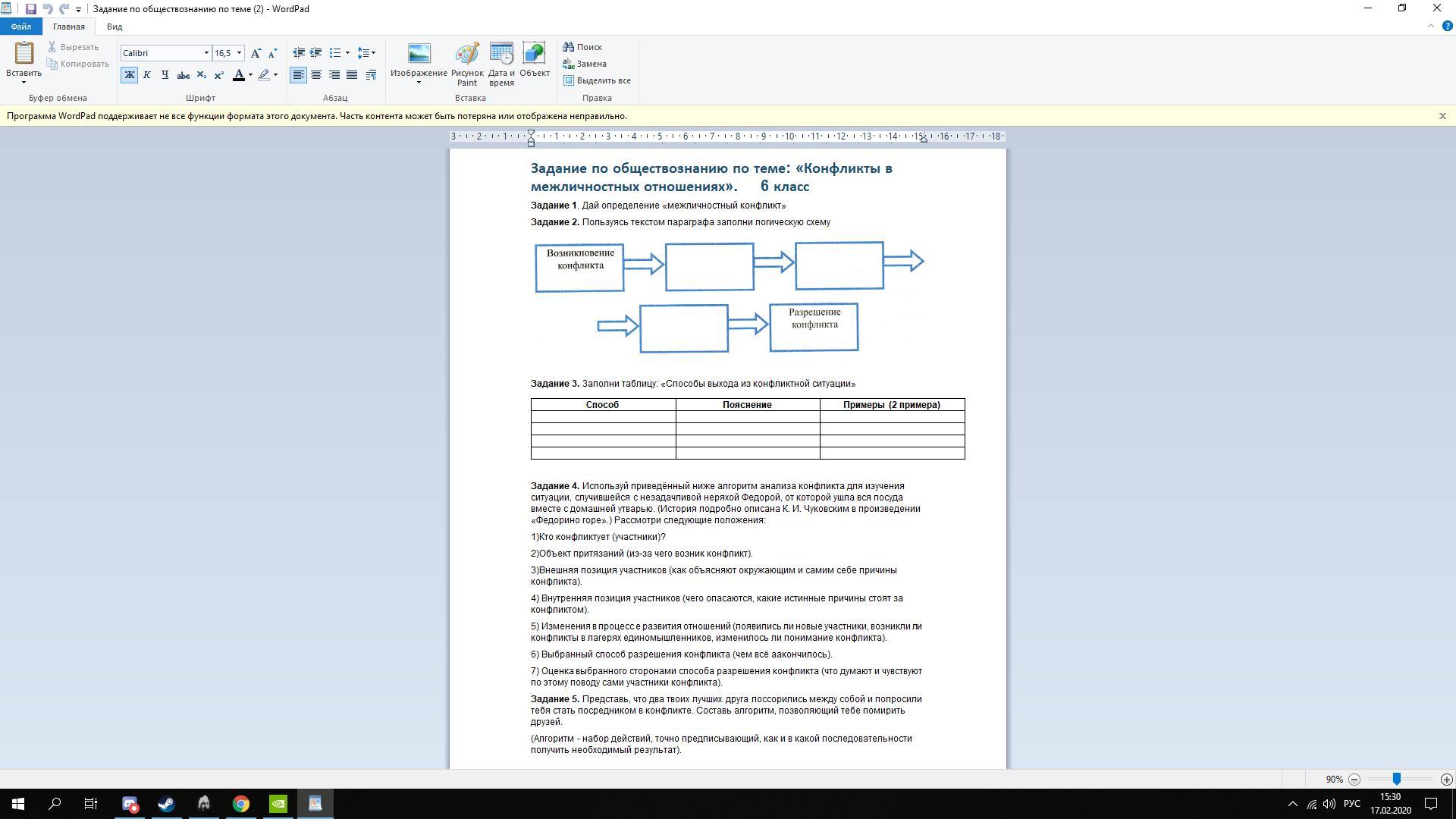Click Выделить все to select all
The width and height of the screenshot is (1456, 819).
click(597, 80)
